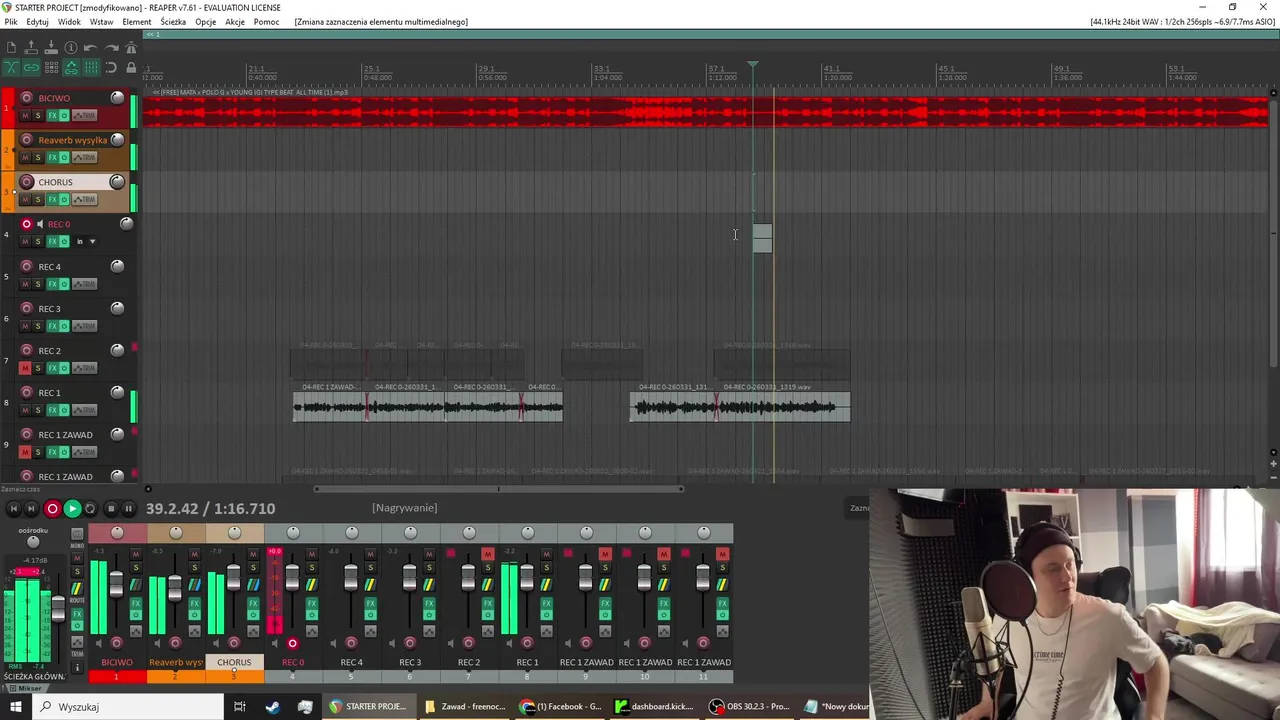Toggle item grouping link icon
This screenshot has width=1280, height=720.
tap(31, 67)
